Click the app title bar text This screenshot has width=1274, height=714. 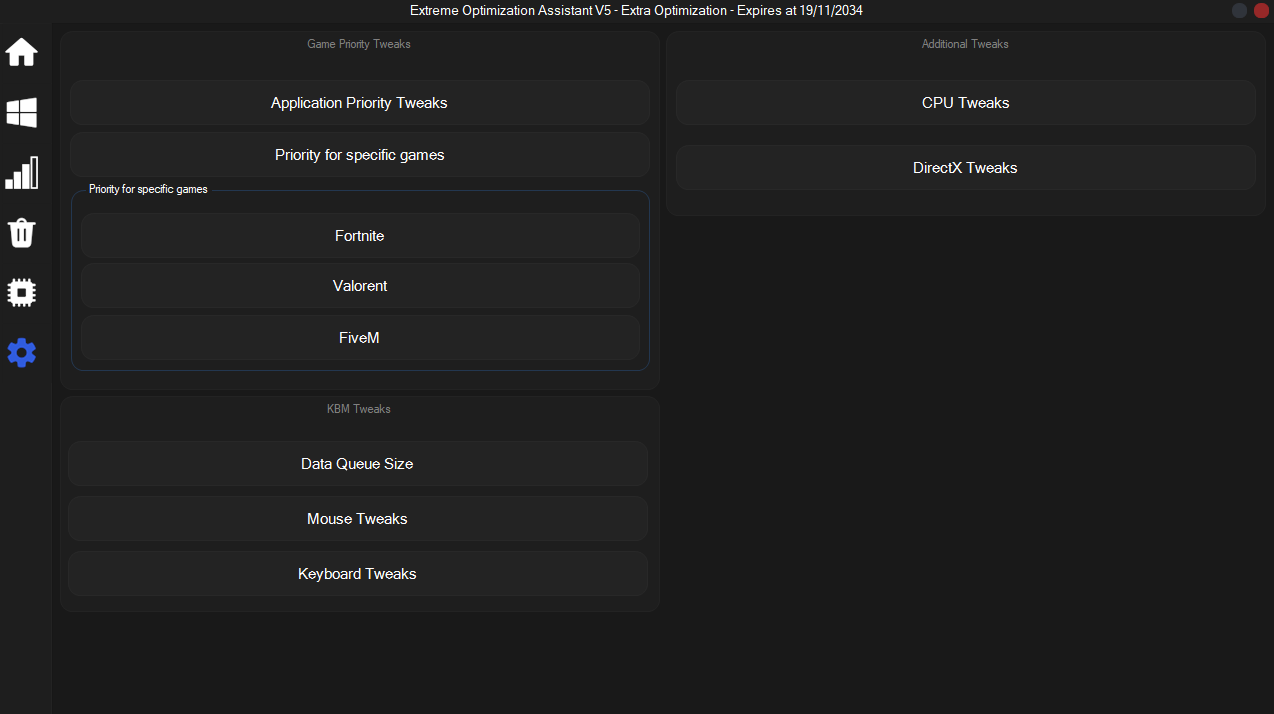coord(636,11)
